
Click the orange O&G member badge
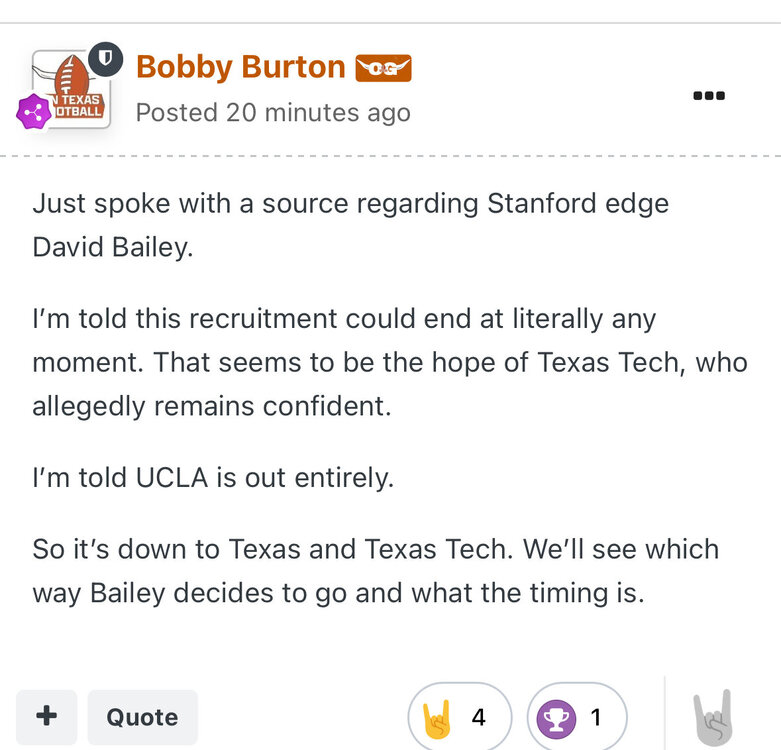383,68
